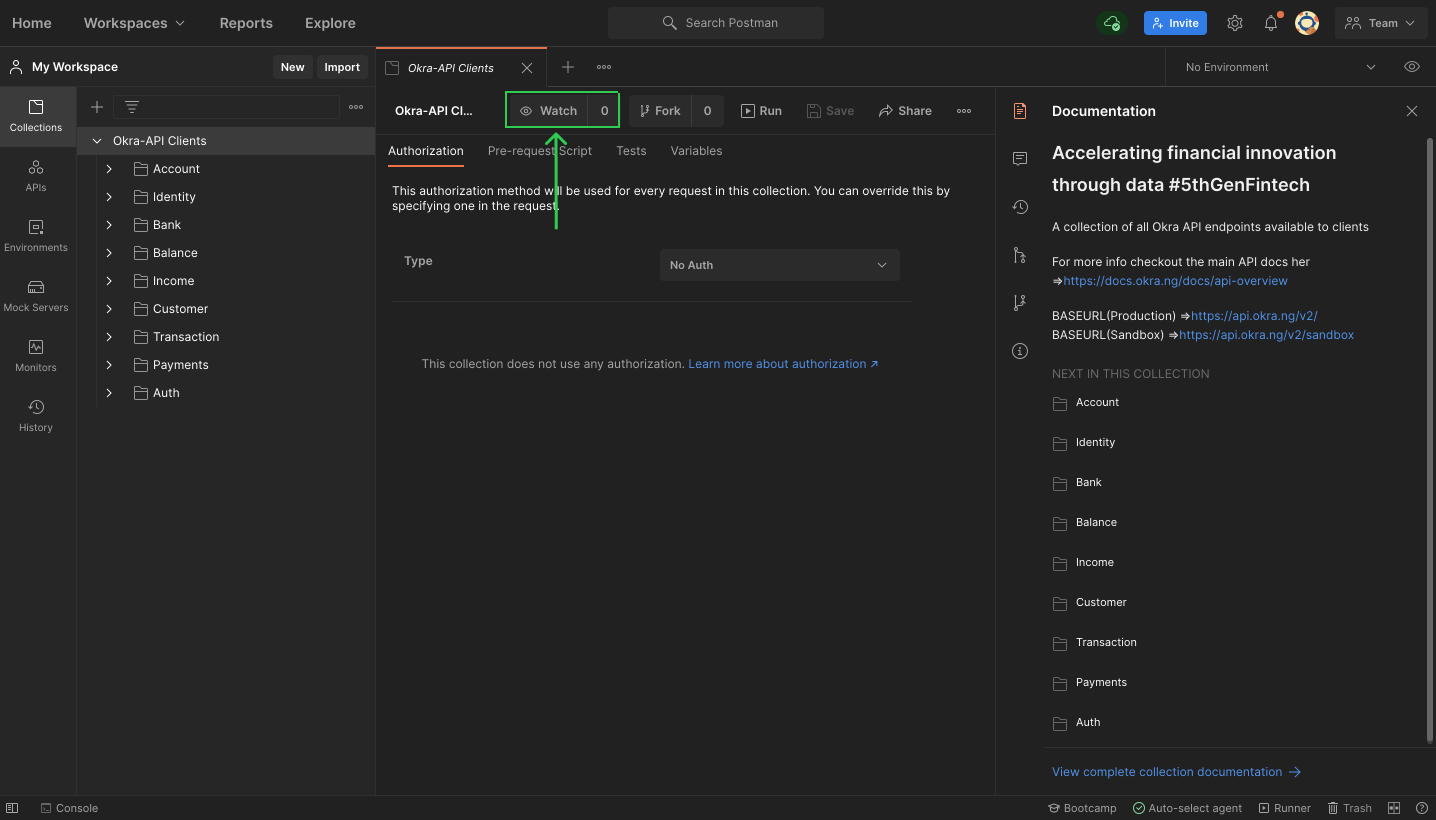1436x820 pixels.
Task: Open the Comments icon in right sidebar
Action: tap(1020, 159)
